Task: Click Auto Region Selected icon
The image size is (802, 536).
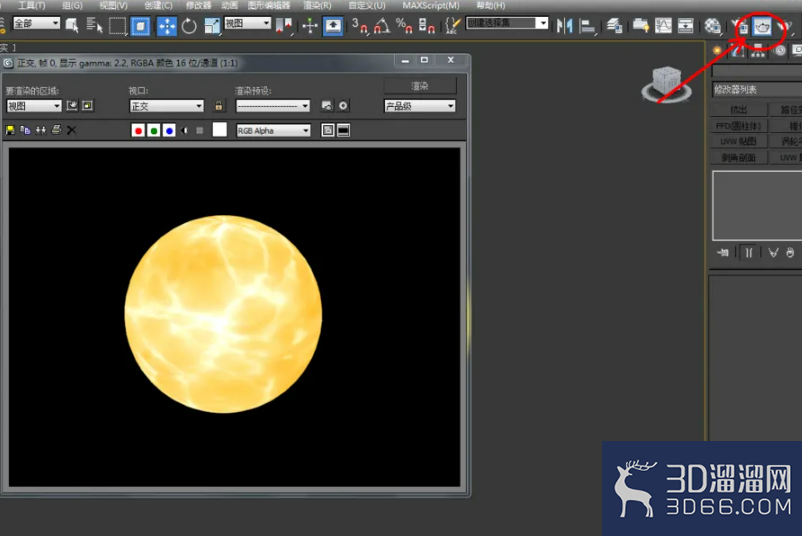Action: [x=88, y=106]
